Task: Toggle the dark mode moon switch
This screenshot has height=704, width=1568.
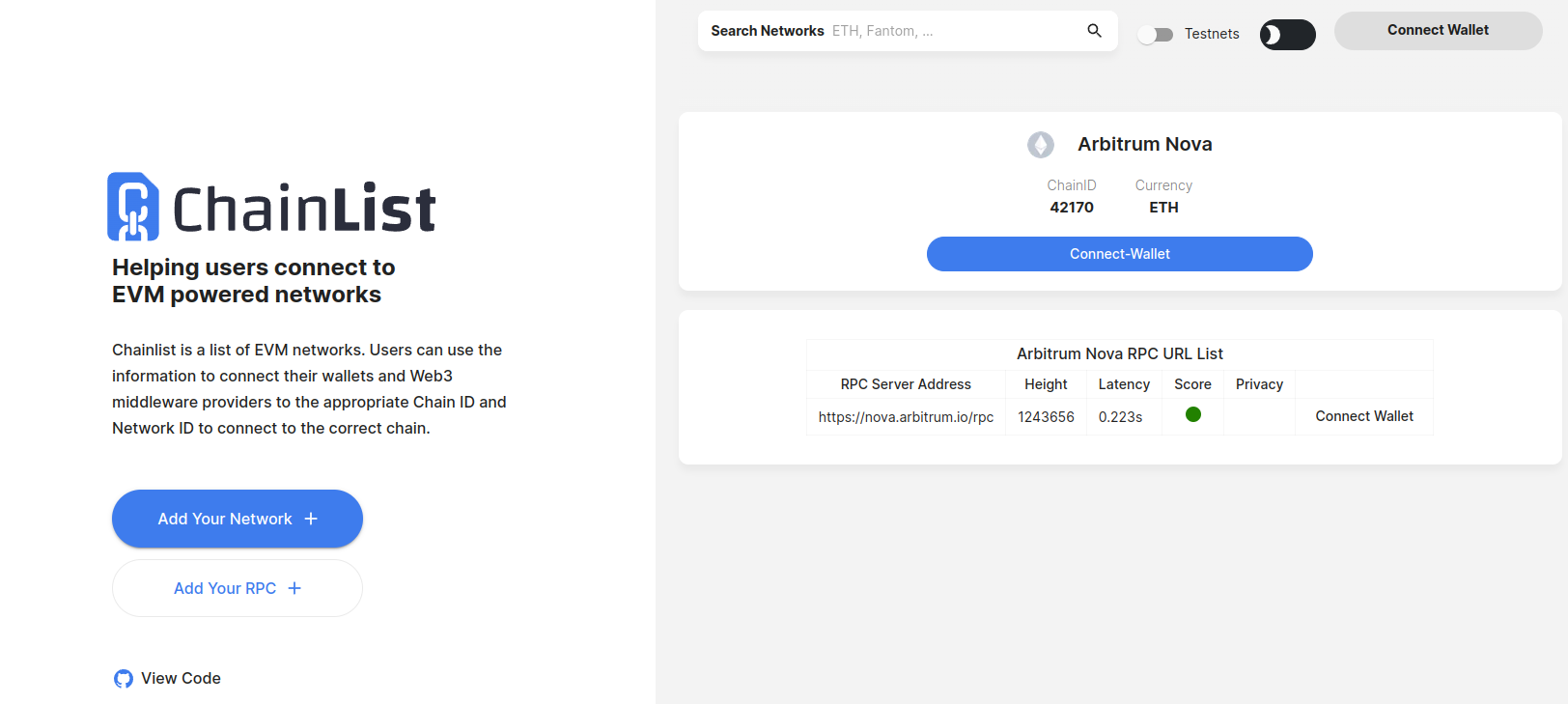Action: 1288,35
